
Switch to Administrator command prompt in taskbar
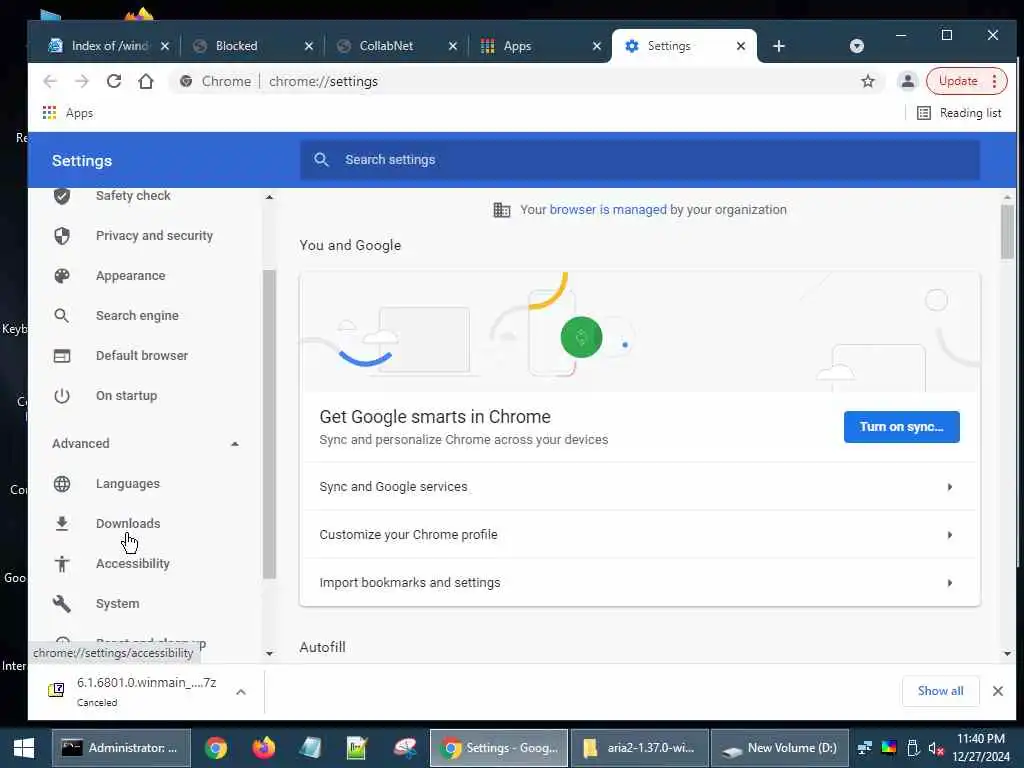[121, 748]
